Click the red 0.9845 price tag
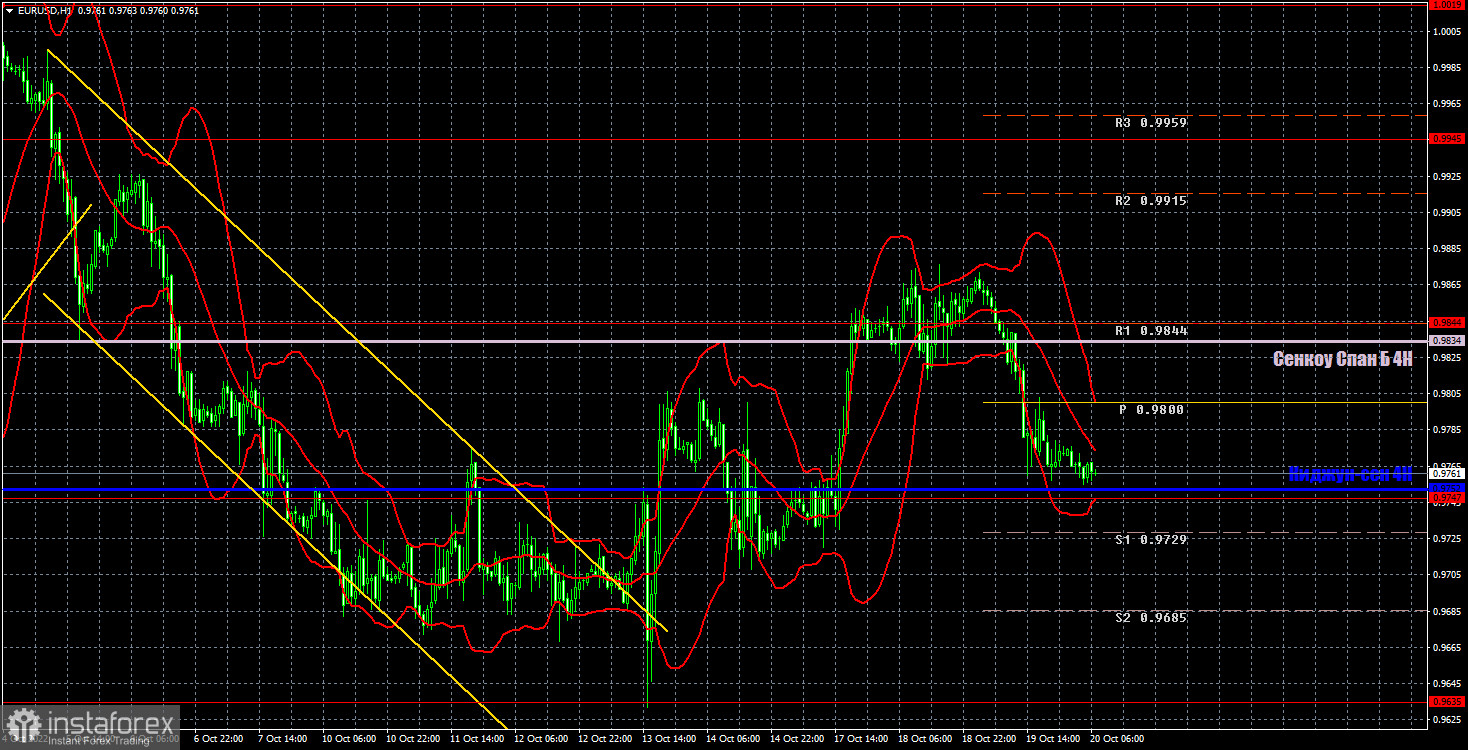The width and height of the screenshot is (1468, 750). point(1448,322)
